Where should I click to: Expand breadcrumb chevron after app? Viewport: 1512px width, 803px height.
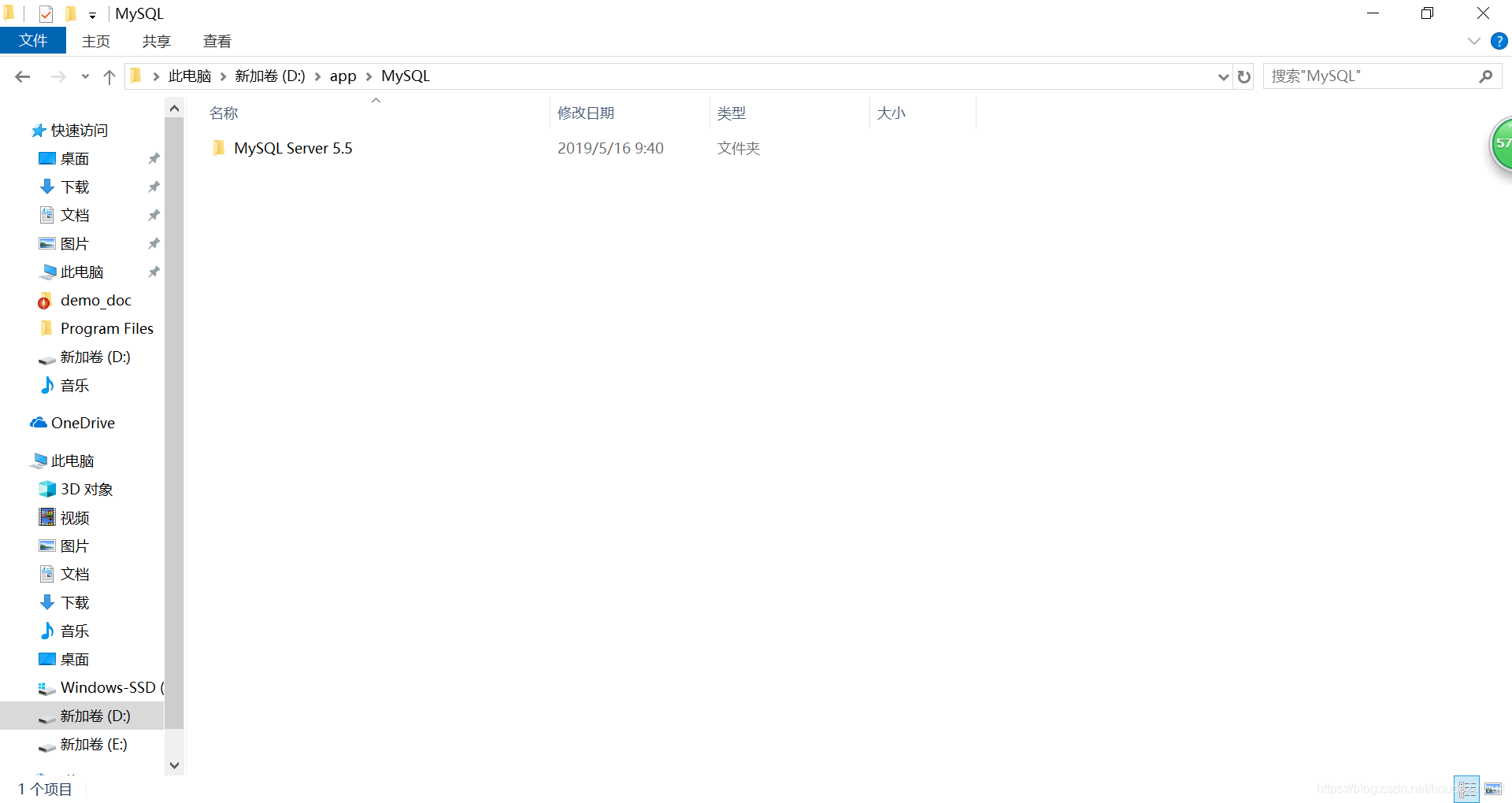tap(369, 76)
